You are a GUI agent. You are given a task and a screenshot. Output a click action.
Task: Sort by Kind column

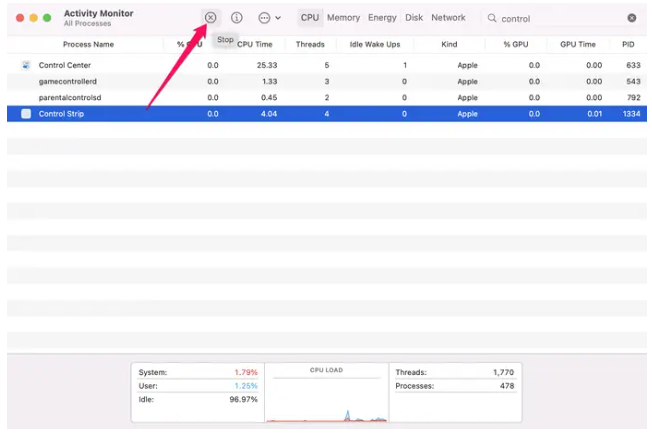point(449,44)
